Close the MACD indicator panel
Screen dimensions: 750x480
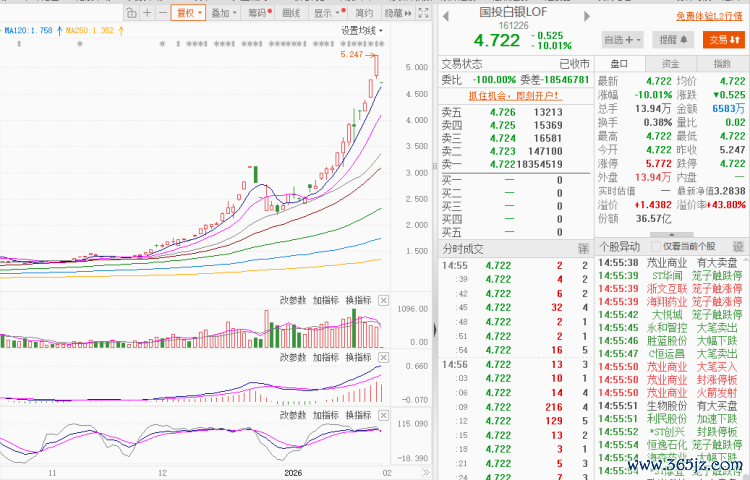click(x=383, y=358)
